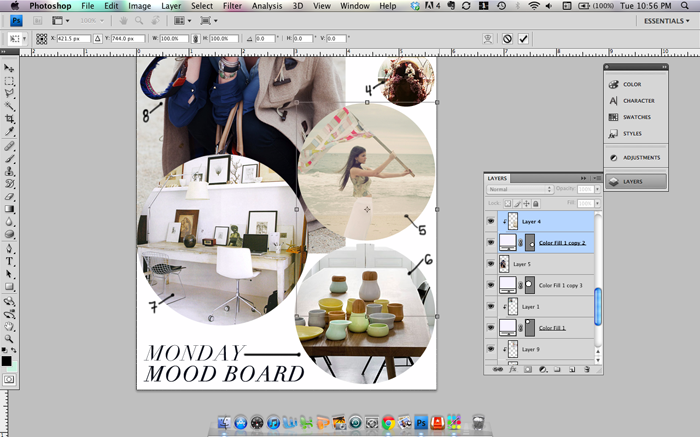The image size is (700, 437).
Task: Select the Type tool
Action: 10,261
